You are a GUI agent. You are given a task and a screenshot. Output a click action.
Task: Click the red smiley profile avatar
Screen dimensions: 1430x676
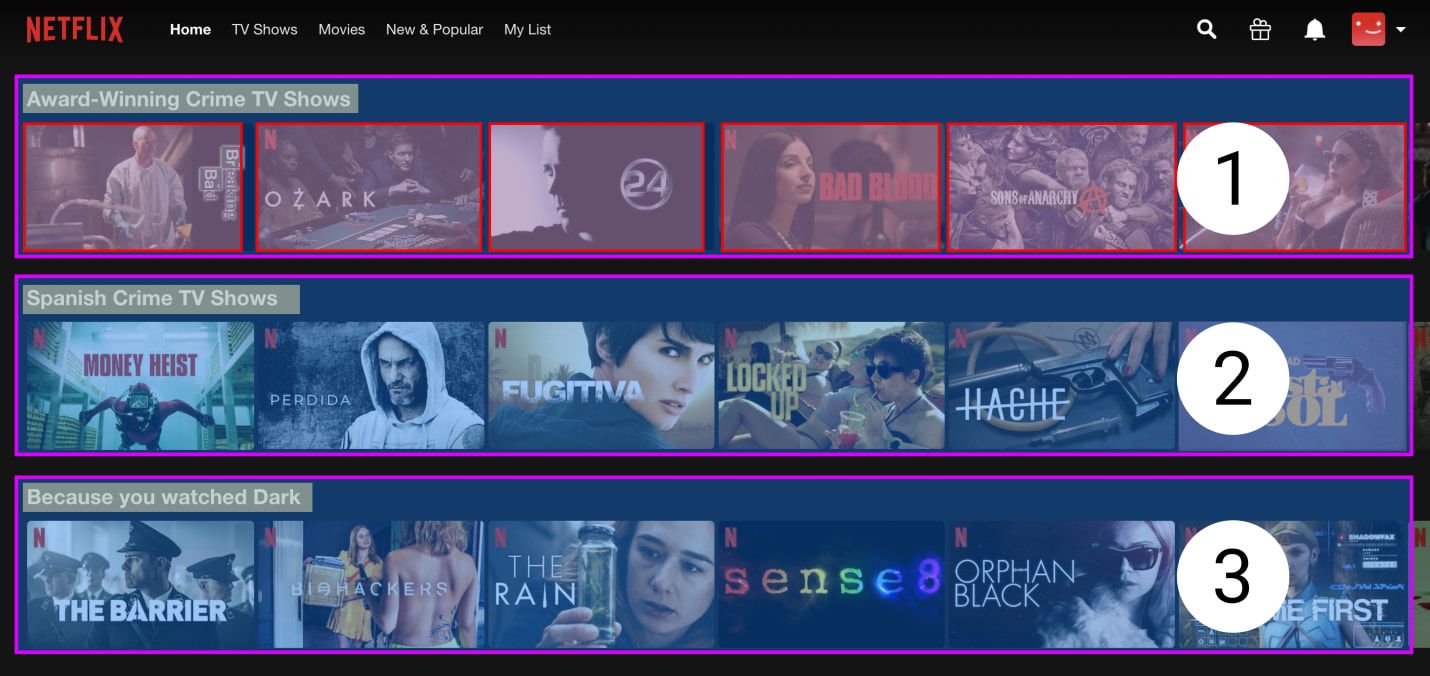point(1368,29)
